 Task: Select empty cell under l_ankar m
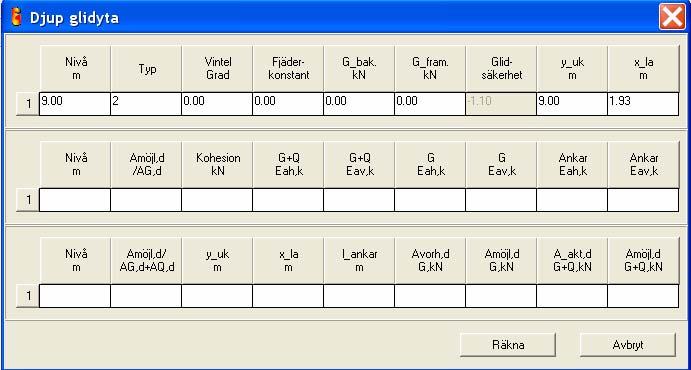pyautogui.click(x=359, y=296)
